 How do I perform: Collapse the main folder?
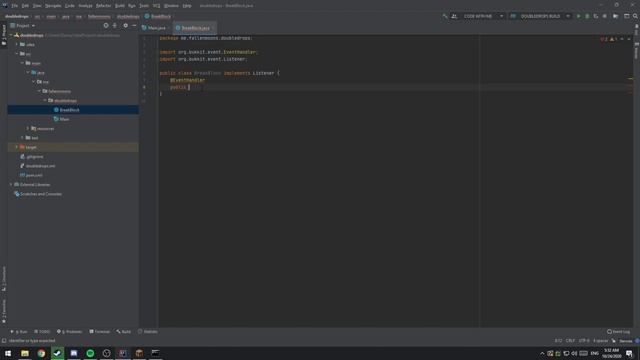pos(22,63)
